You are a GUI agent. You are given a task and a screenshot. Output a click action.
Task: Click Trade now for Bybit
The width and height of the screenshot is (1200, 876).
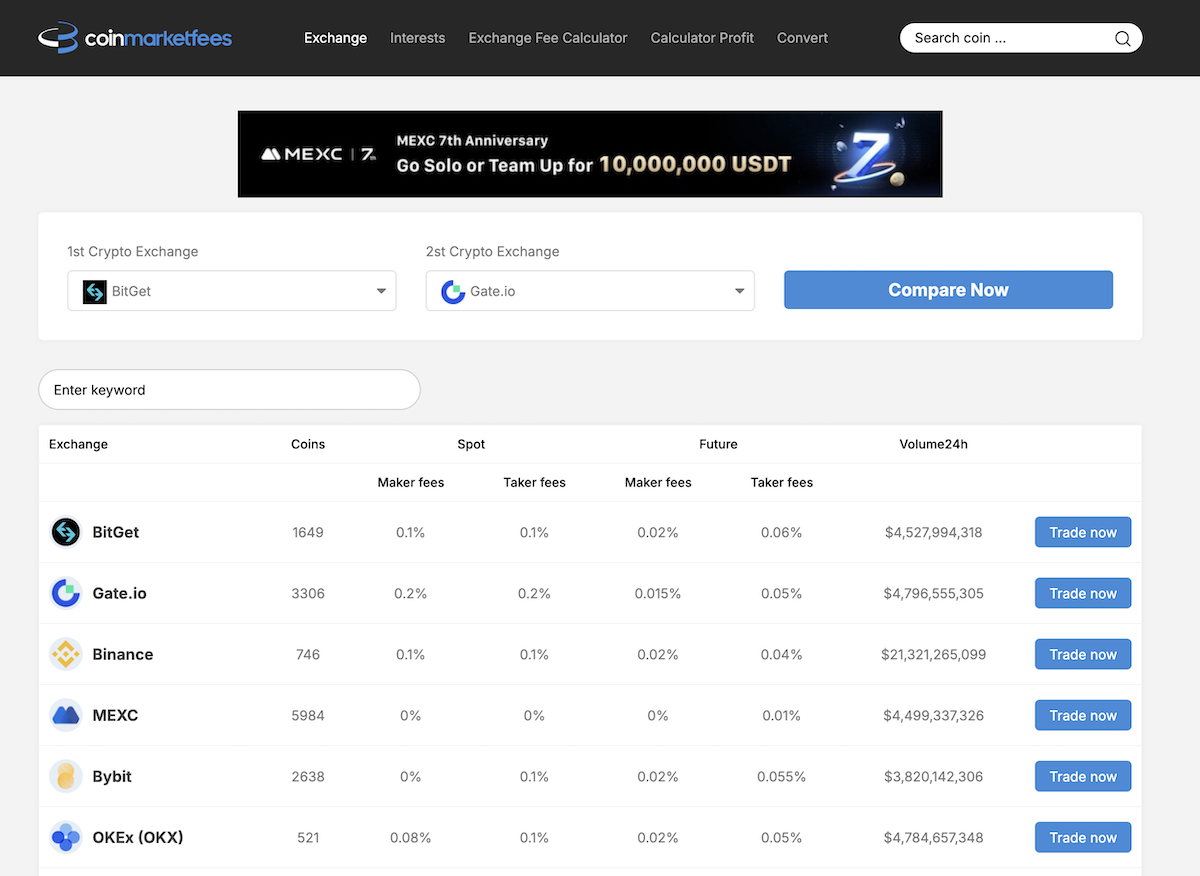pyautogui.click(x=1083, y=776)
